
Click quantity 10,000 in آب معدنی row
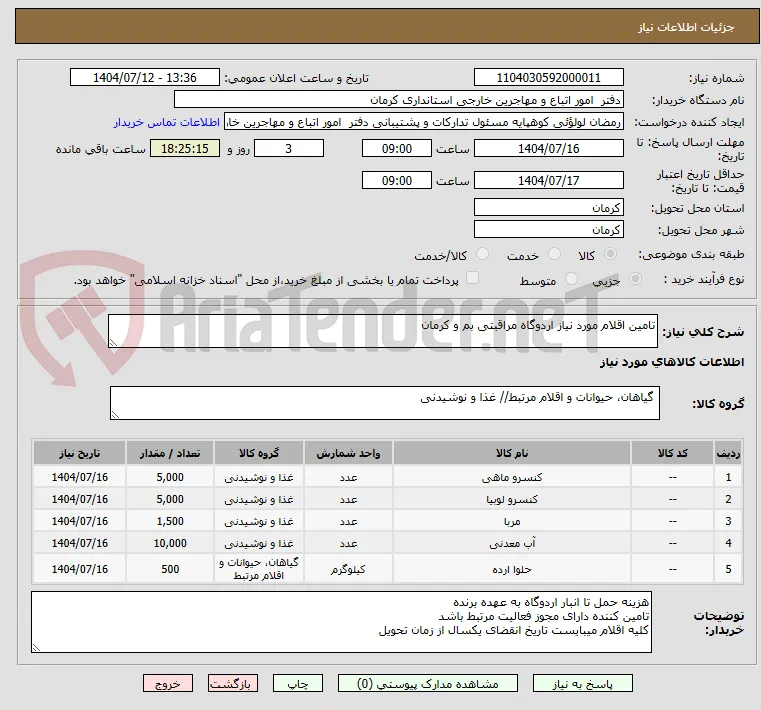point(170,544)
